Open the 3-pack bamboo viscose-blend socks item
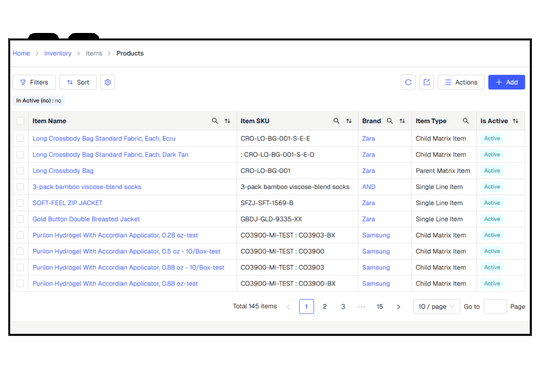 (87, 187)
